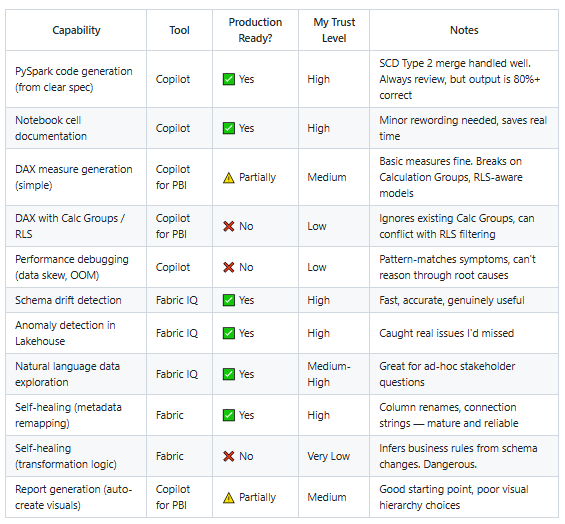Click green checkmark in Self-healing metadata remapping row
This screenshot has width=565, height=524.
coord(228,415)
